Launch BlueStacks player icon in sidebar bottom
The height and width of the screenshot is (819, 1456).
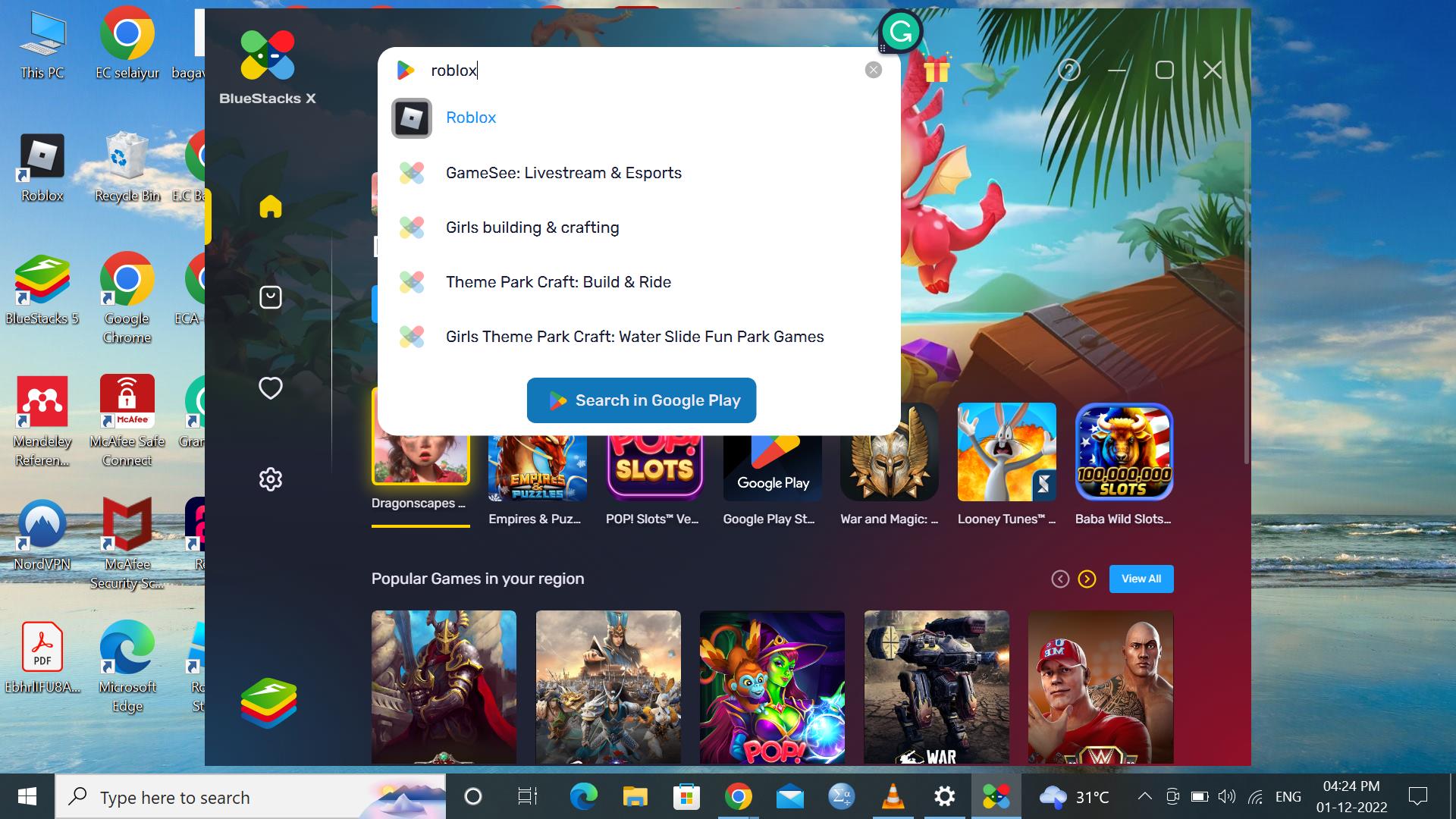tap(268, 703)
